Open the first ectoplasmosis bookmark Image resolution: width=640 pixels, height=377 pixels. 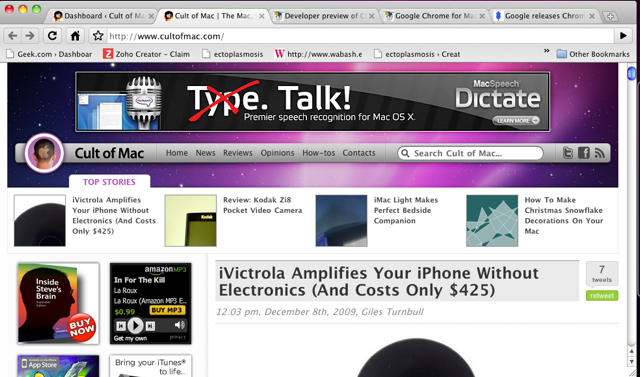tap(233, 54)
